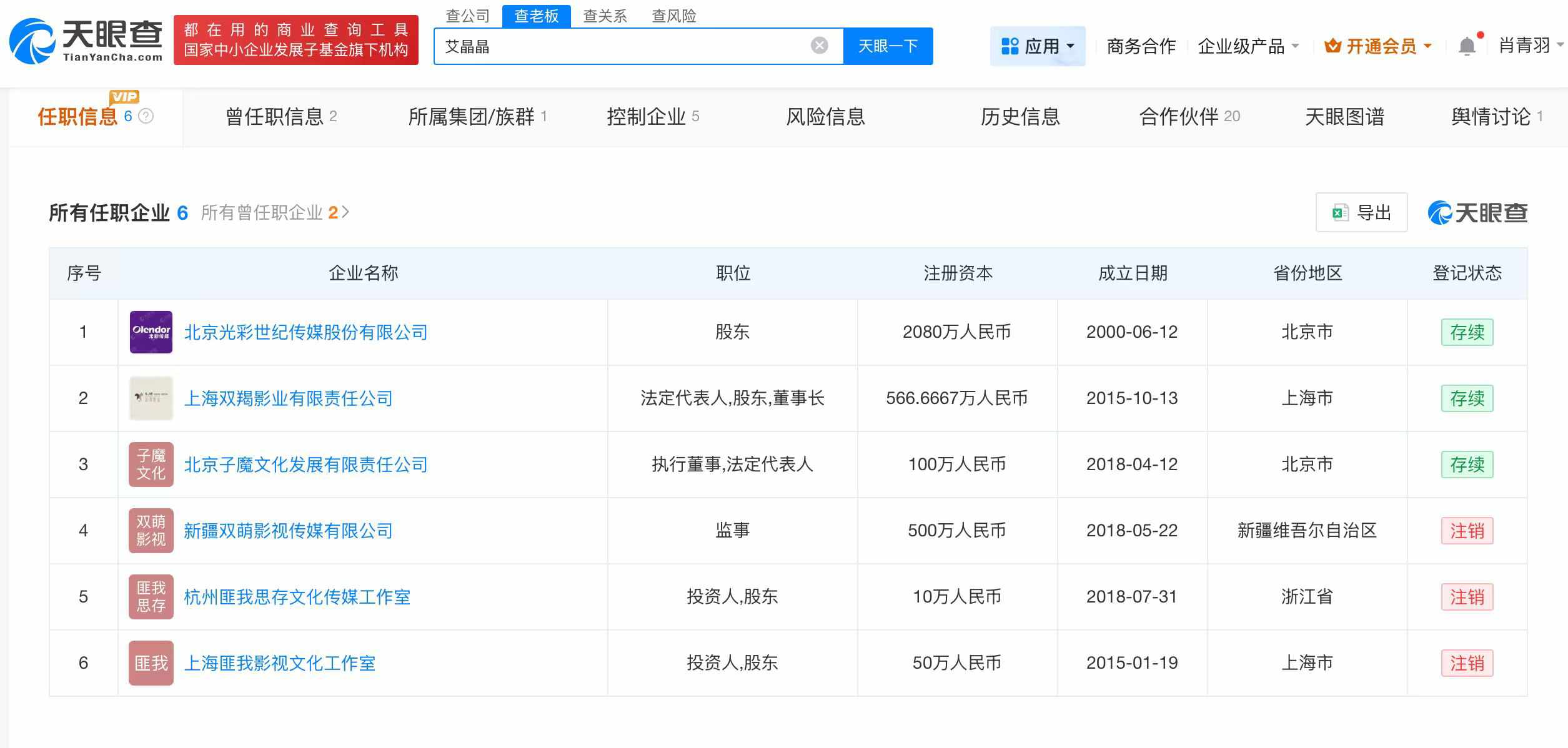Click the grid icon in the 应用 button
Image resolution: width=1568 pixels, height=748 pixels.
click(x=1010, y=45)
